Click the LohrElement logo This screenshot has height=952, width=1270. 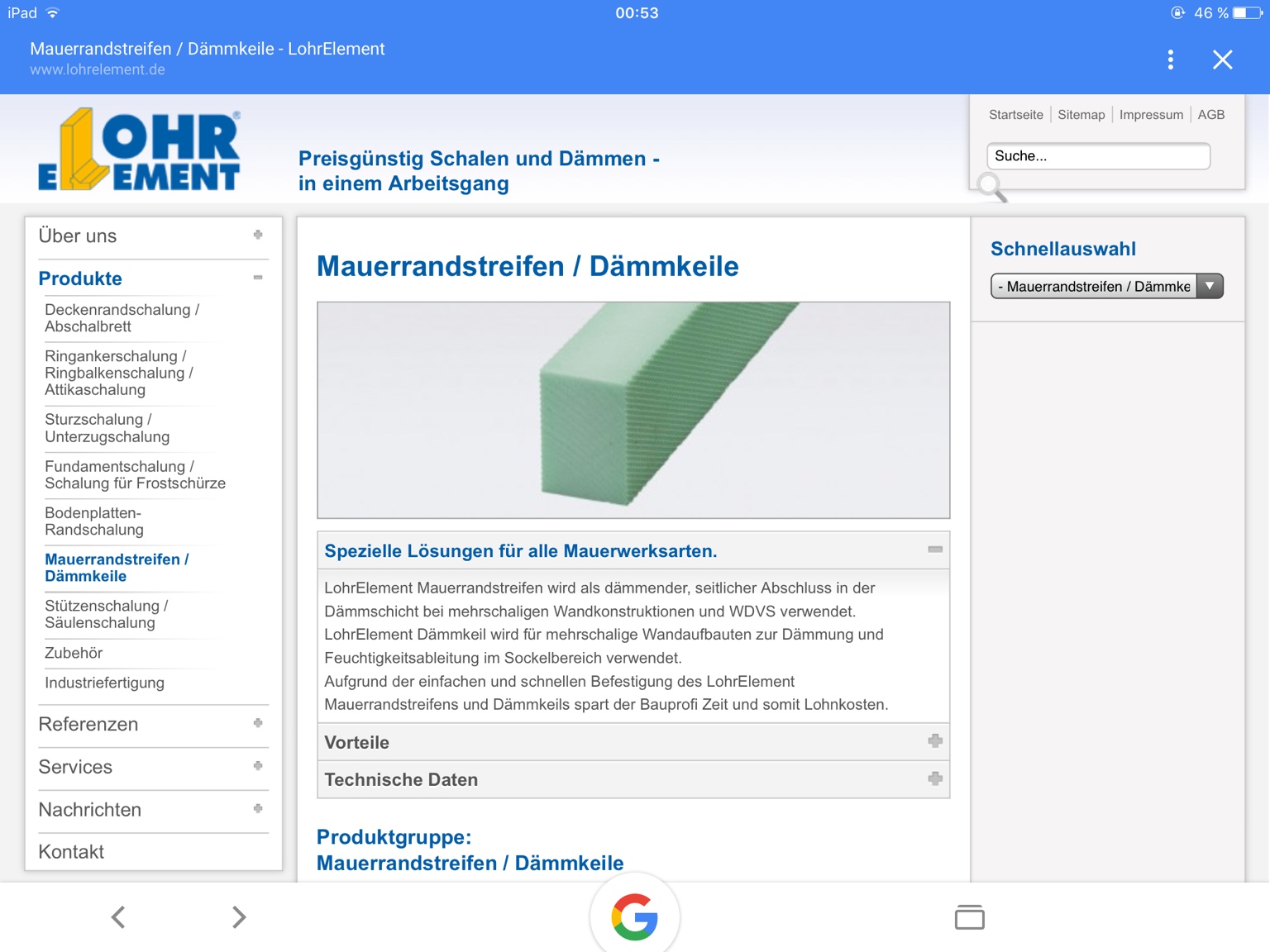pos(140,150)
